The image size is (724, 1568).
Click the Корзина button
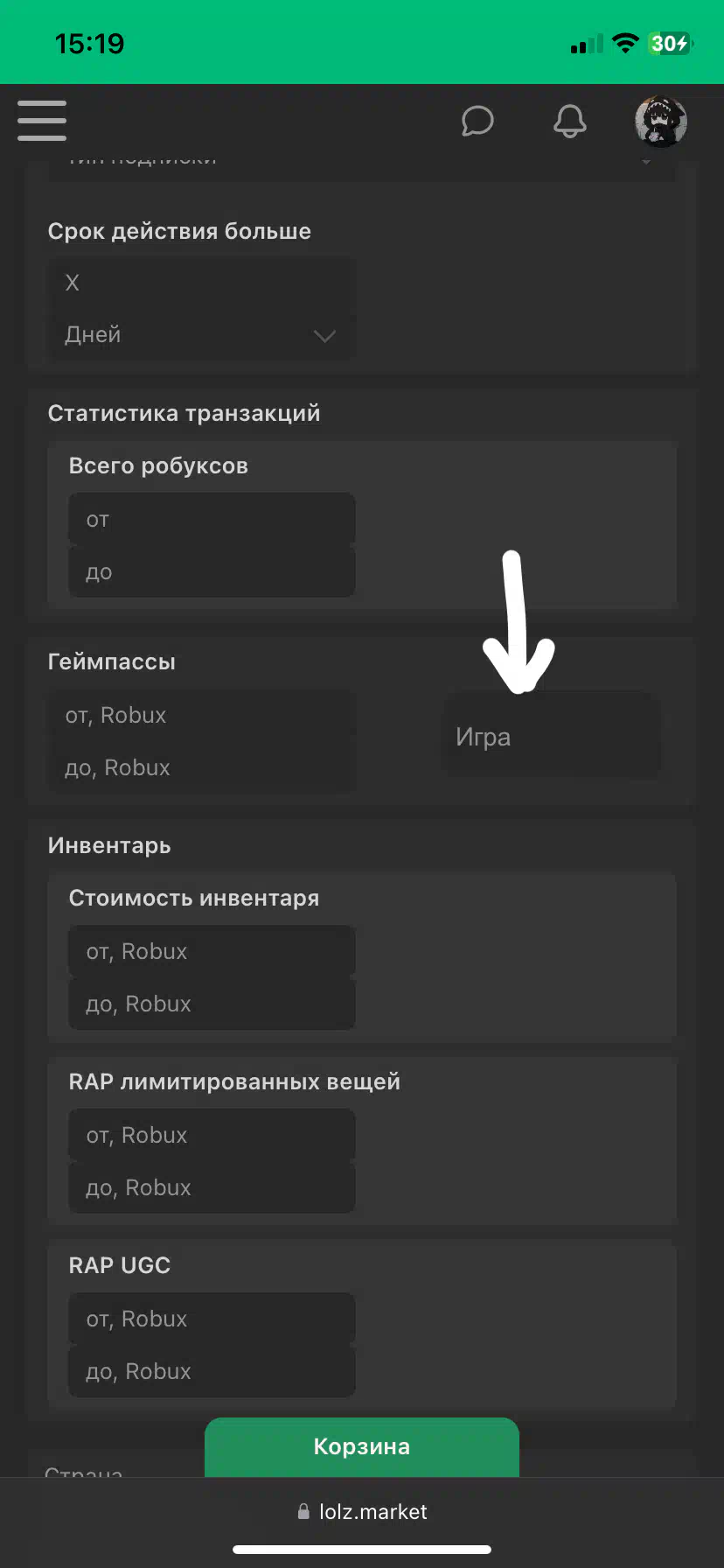(x=362, y=1447)
